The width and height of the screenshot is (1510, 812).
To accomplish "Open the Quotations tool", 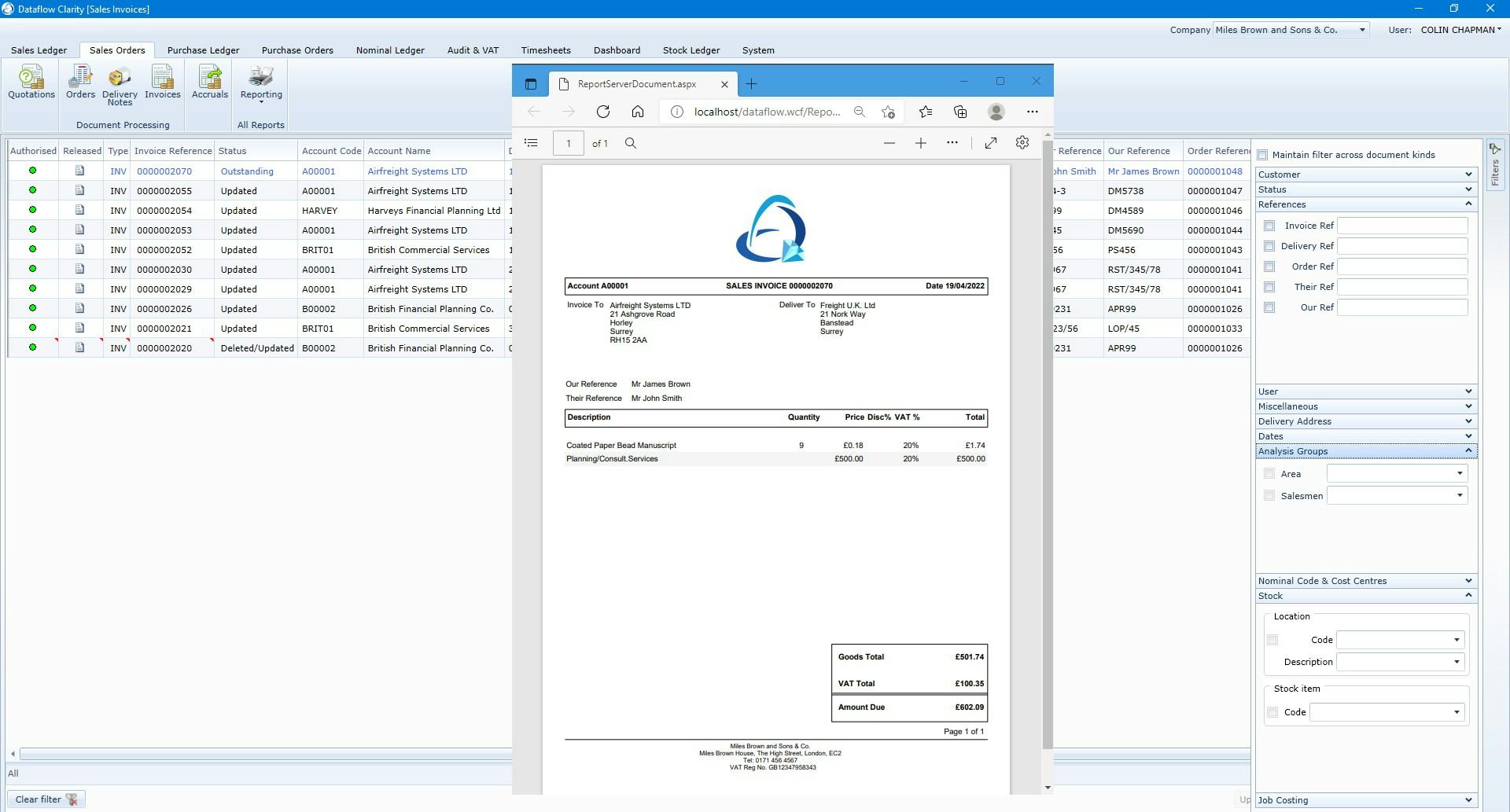I will [x=31, y=83].
